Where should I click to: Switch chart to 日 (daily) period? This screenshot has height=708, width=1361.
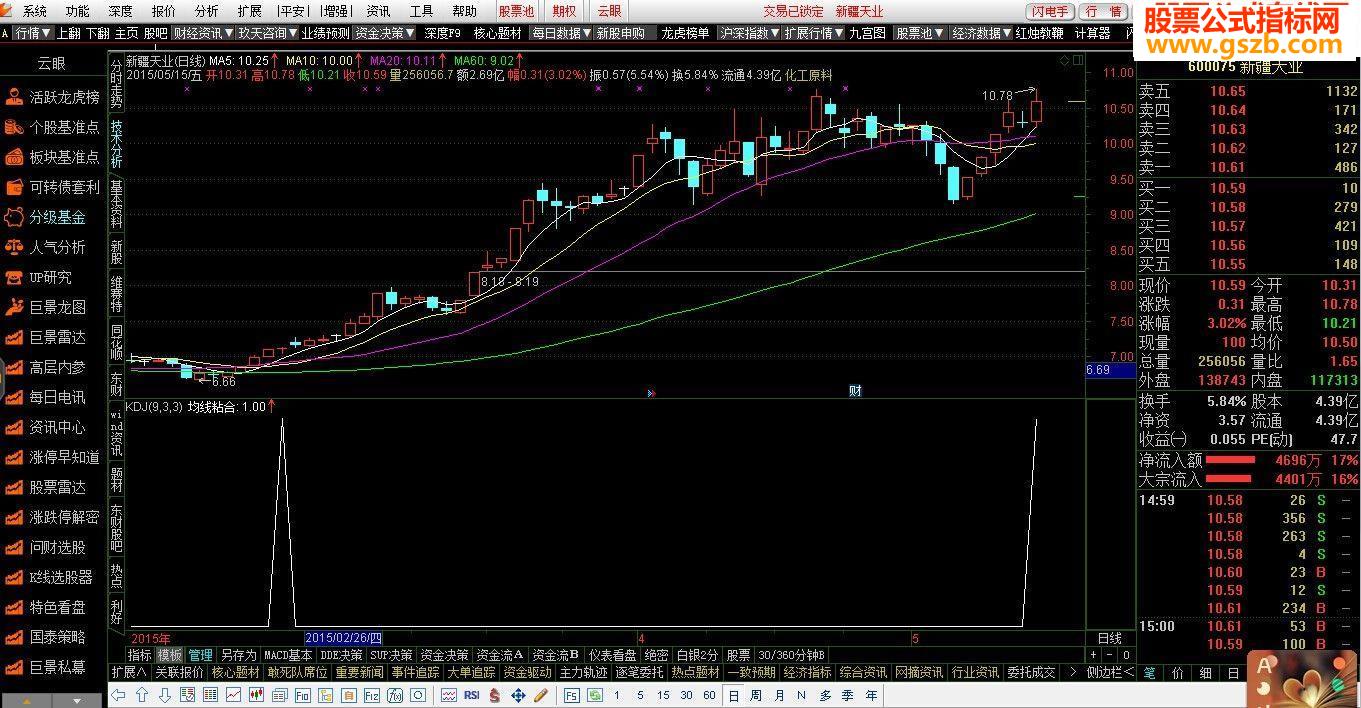[x=733, y=695]
